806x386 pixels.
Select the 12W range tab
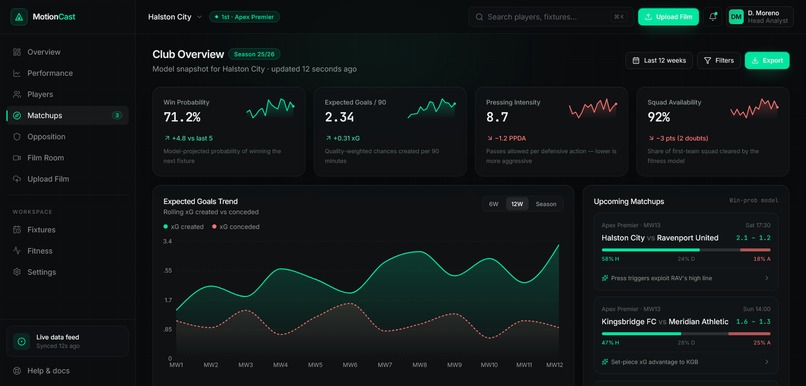tap(517, 204)
